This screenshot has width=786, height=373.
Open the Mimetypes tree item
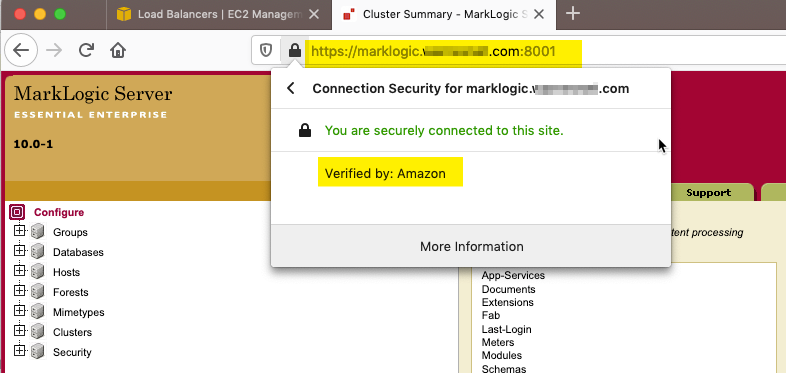(x=79, y=312)
